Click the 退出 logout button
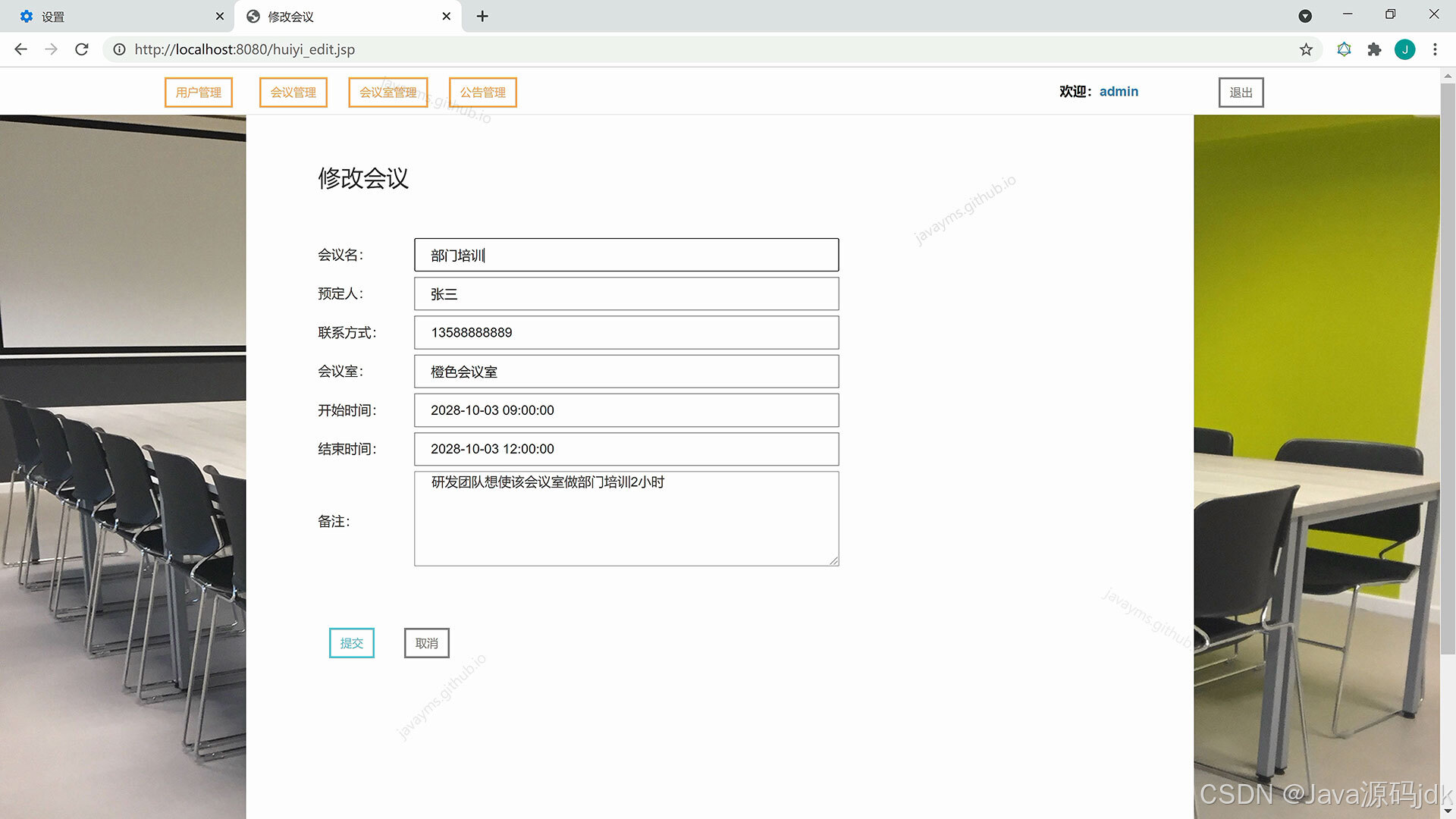The height and width of the screenshot is (819, 1456). click(1241, 93)
